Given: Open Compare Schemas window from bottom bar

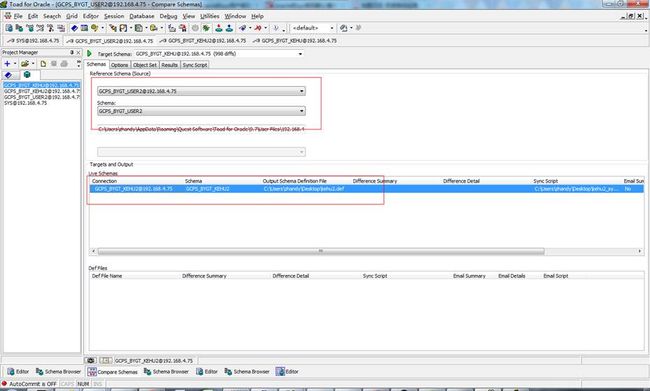Looking at the screenshot, I should click(x=113, y=372).
